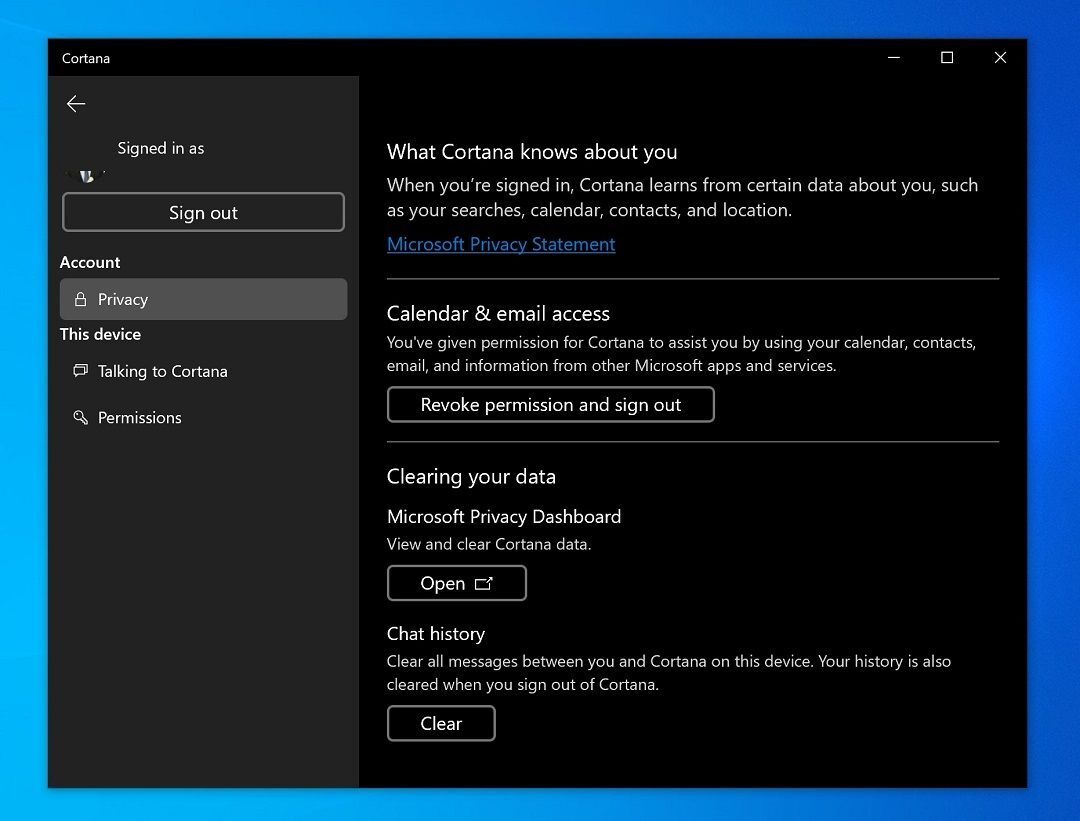The height and width of the screenshot is (821, 1080).
Task: Select the Privacy menu item
Action: coord(203,299)
